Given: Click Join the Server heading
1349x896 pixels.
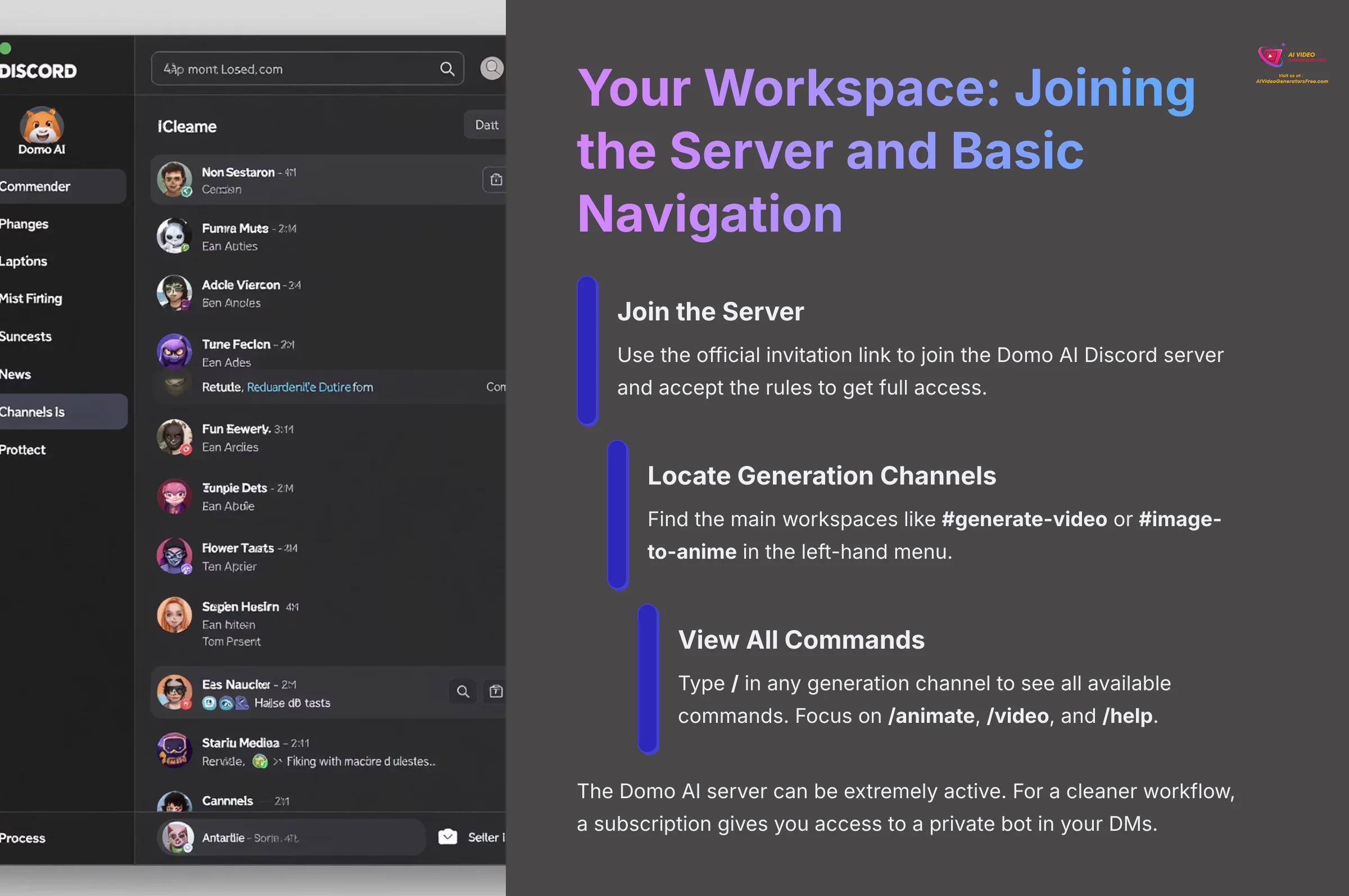Looking at the screenshot, I should pyautogui.click(x=710, y=311).
